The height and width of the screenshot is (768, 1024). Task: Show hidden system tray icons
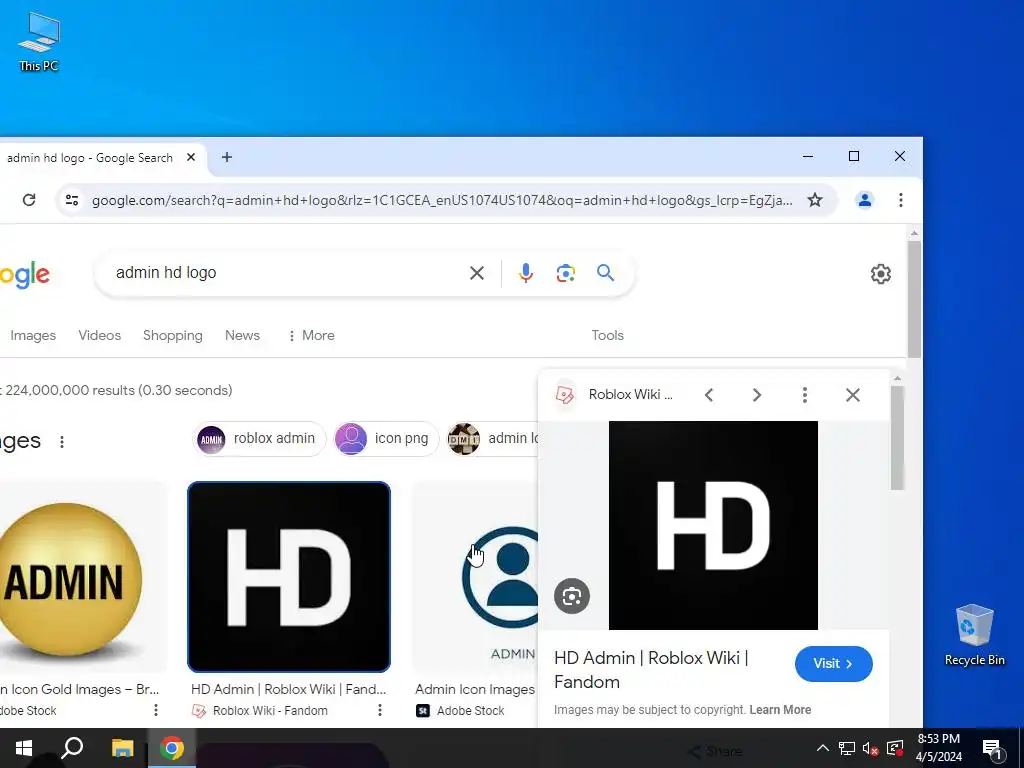[x=823, y=748]
